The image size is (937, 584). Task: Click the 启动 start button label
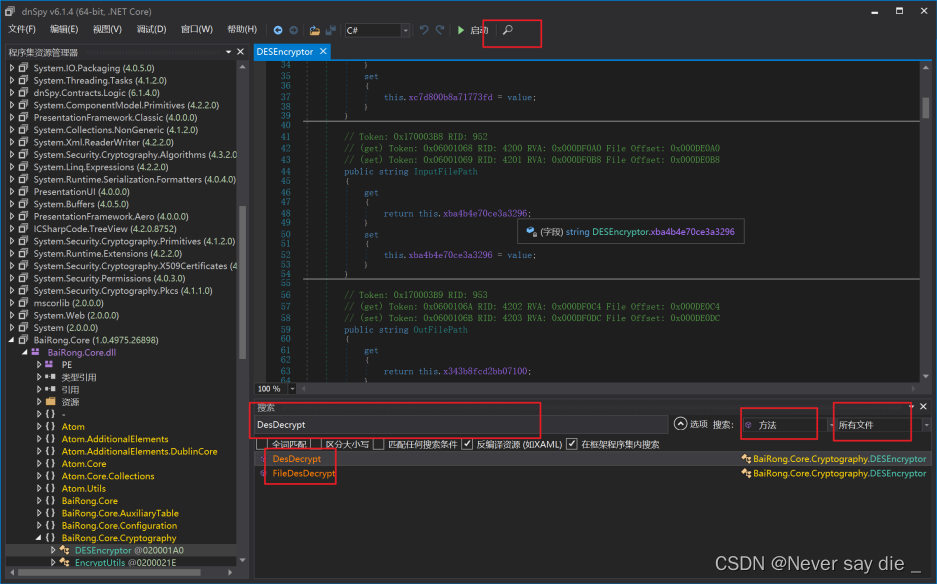click(x=479, y=30)
